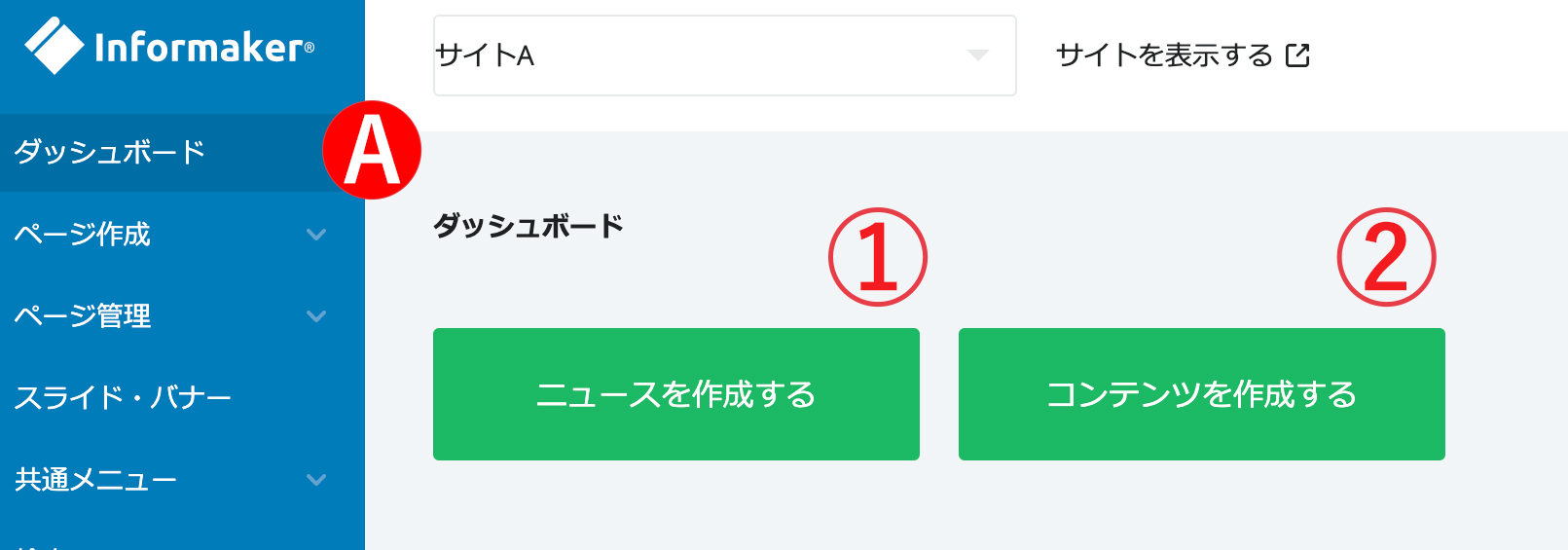Expand the 共通メニュー chevron arrow

316,480
